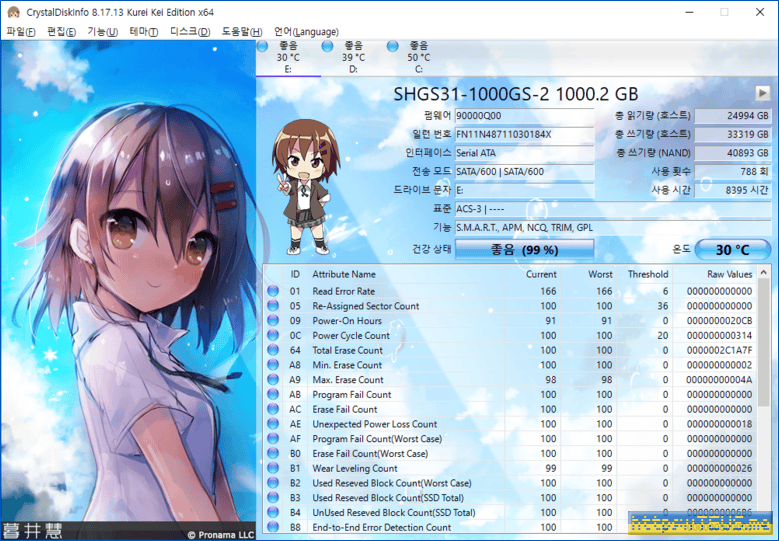The image size is (779, 541).
Task: Click raw value 0000002C1A7F of Total Erase Count
Action: coord(719,350)
